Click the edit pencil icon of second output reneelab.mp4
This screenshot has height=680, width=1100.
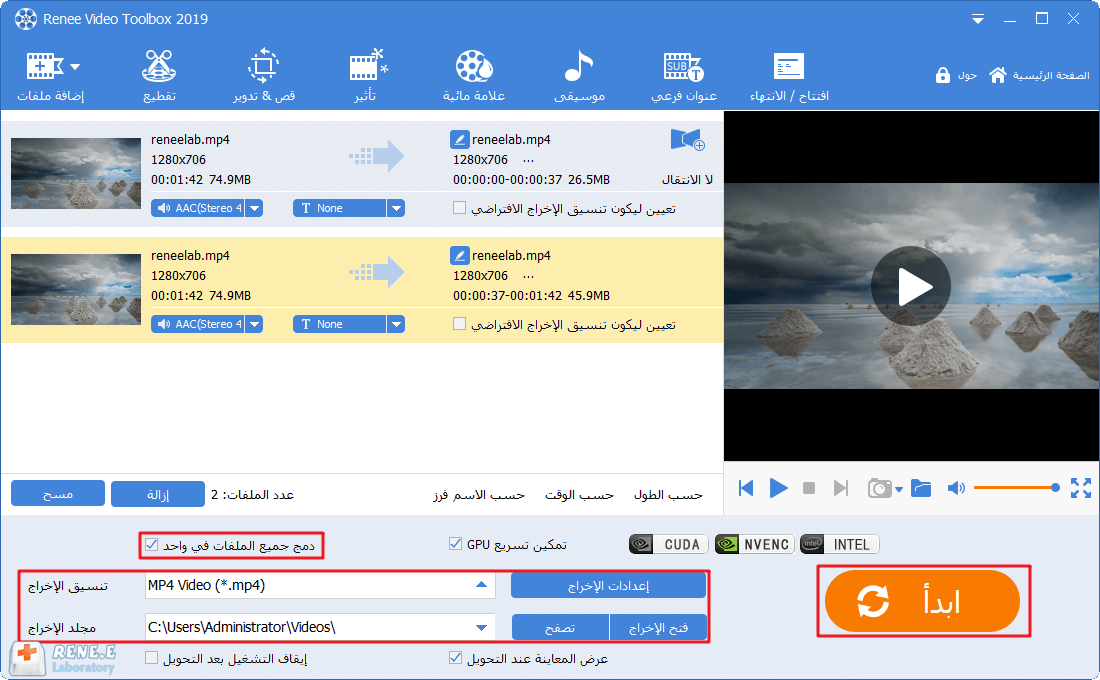coord(459,255)
